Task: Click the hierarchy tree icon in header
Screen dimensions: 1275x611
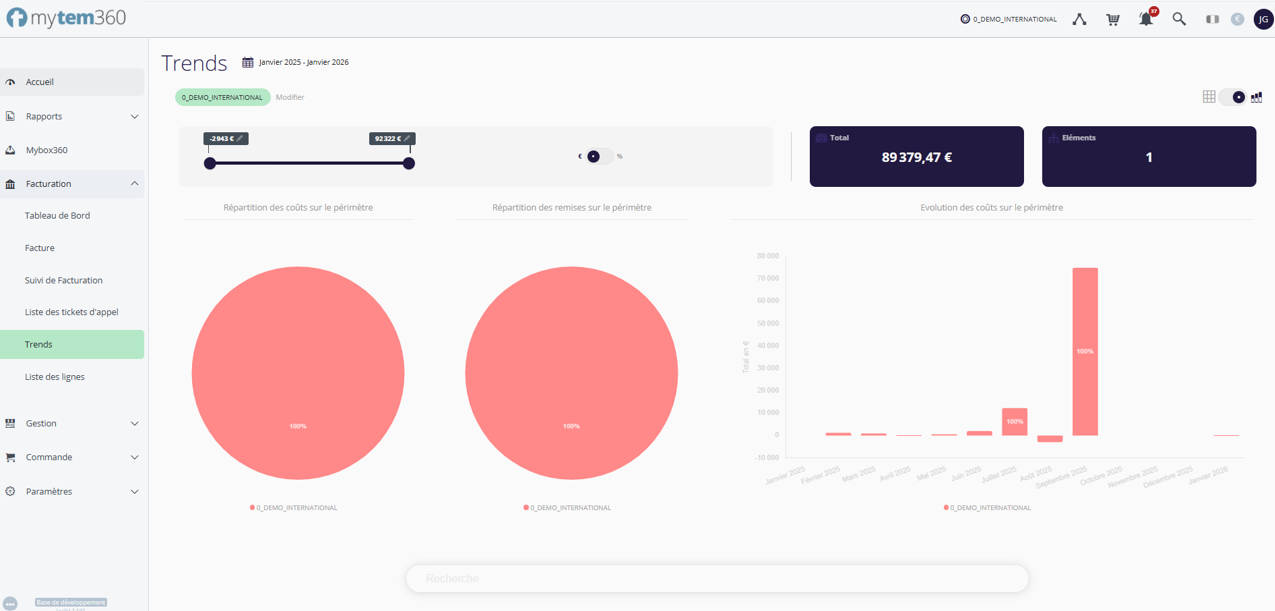Action: 1079,19
